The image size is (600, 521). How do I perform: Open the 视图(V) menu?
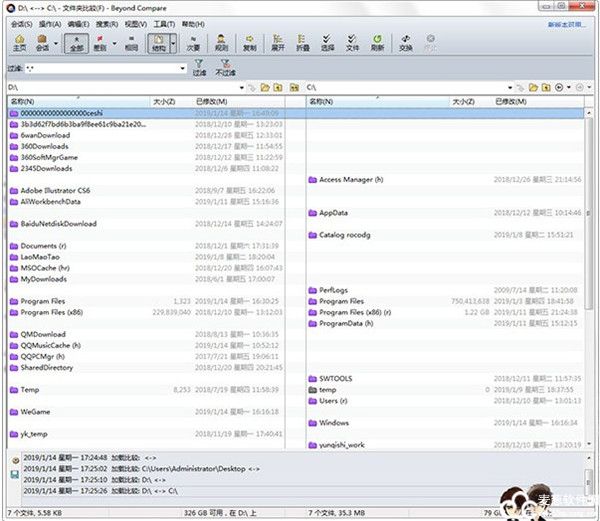(x=136, y=24)
